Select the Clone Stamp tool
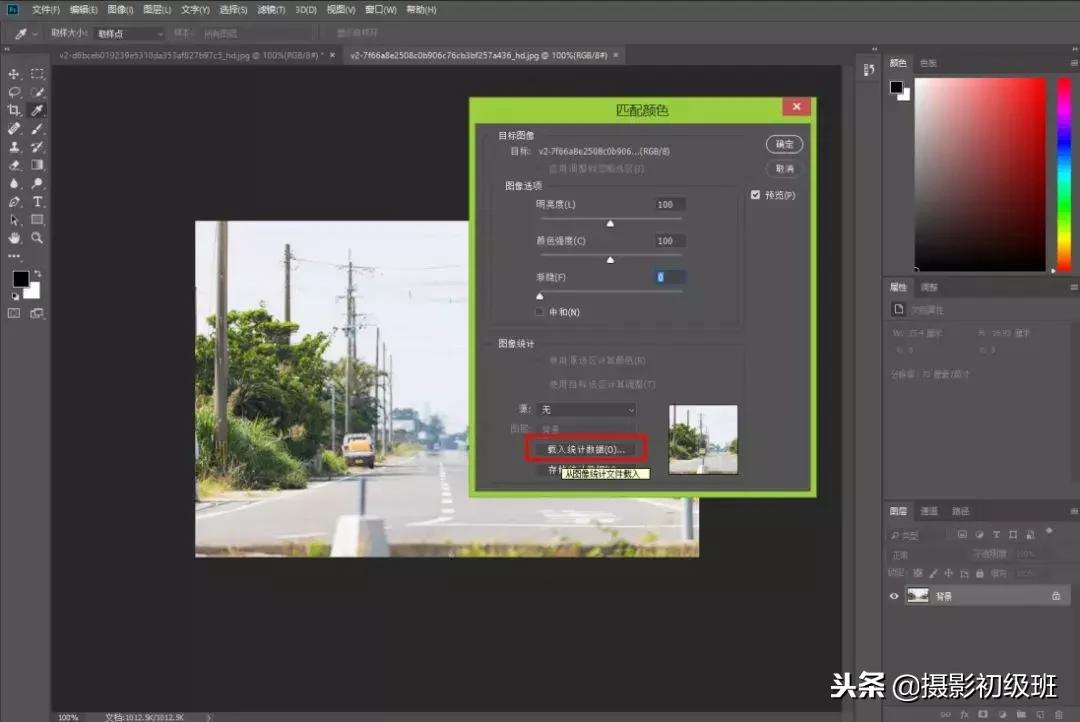1080x722 pixels. [x=15, y=146]
